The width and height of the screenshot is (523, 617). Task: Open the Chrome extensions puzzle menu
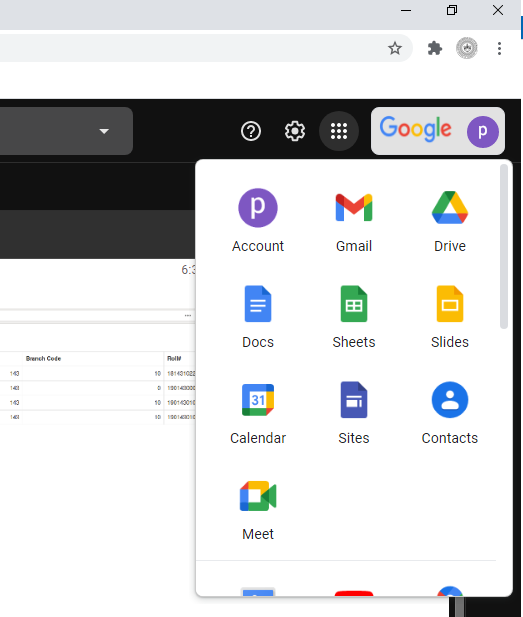coord(435,48)
